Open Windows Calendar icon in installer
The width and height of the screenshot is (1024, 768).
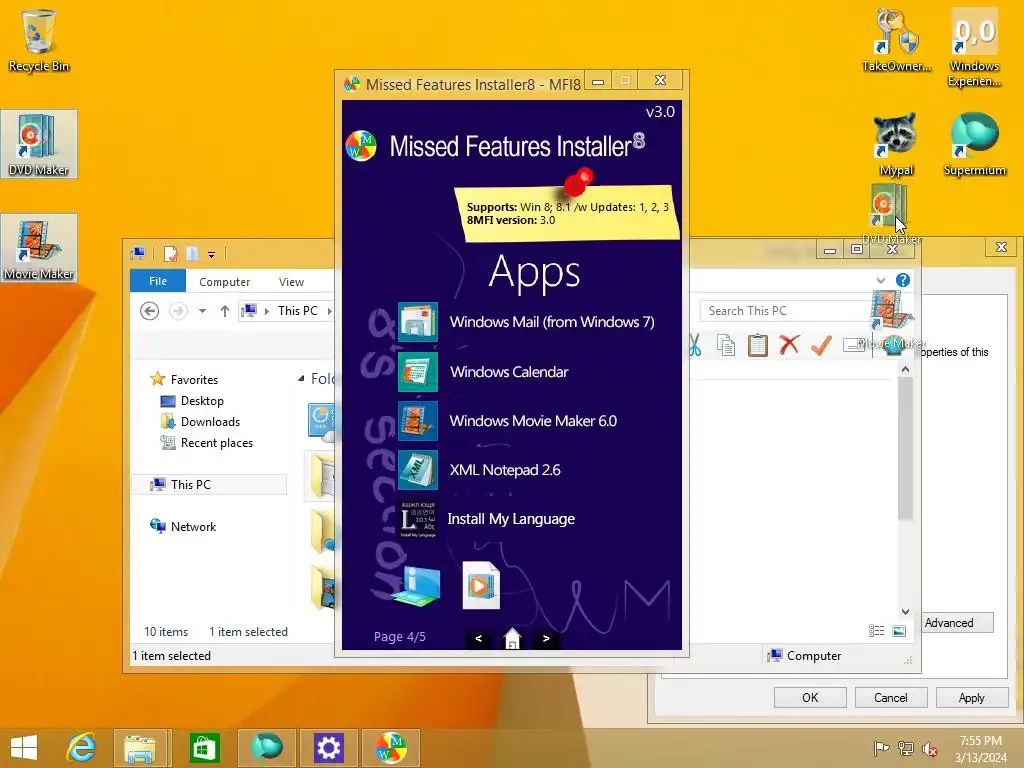tap(417, 372)
